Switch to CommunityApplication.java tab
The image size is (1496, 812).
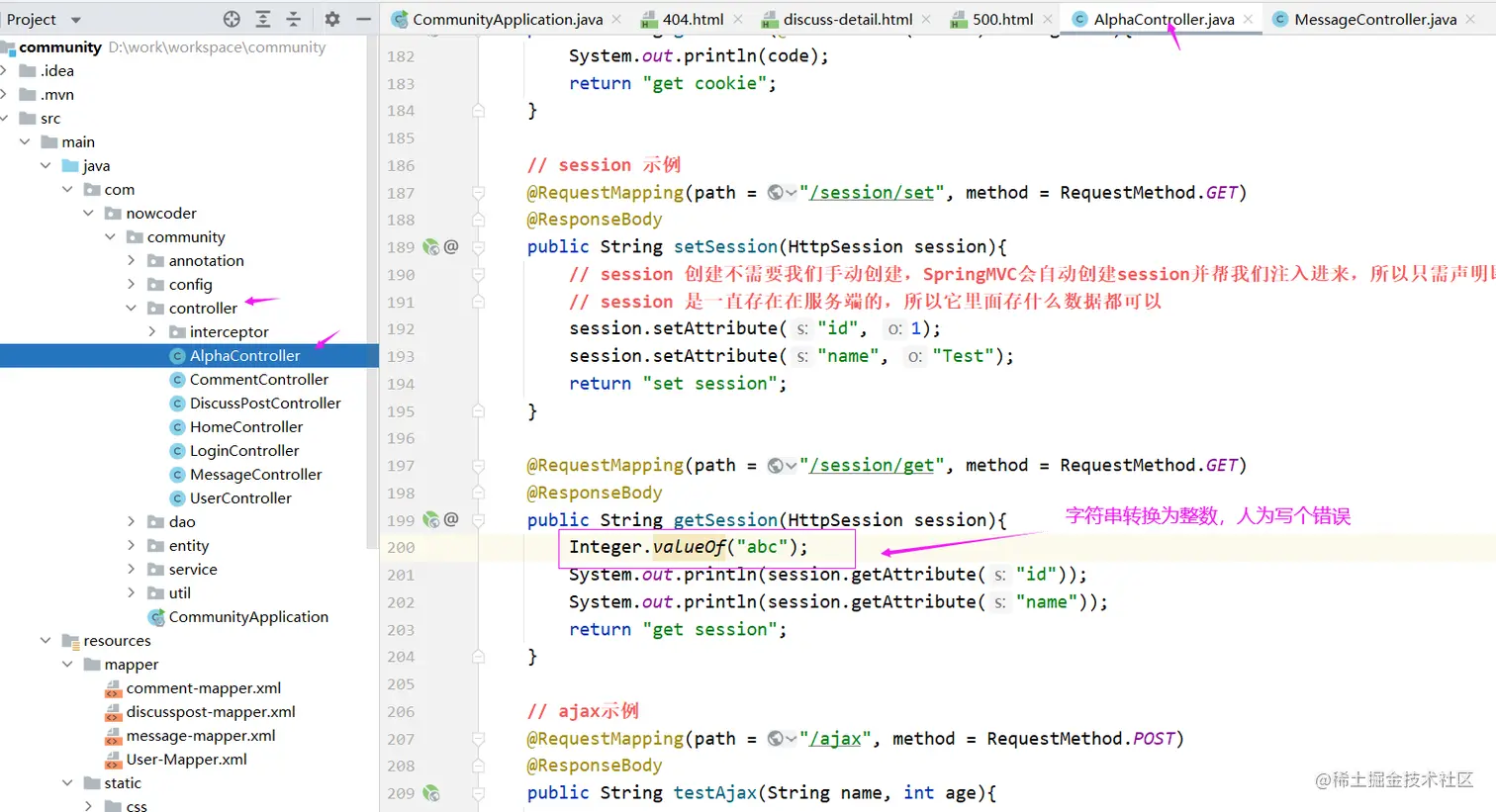508,19
